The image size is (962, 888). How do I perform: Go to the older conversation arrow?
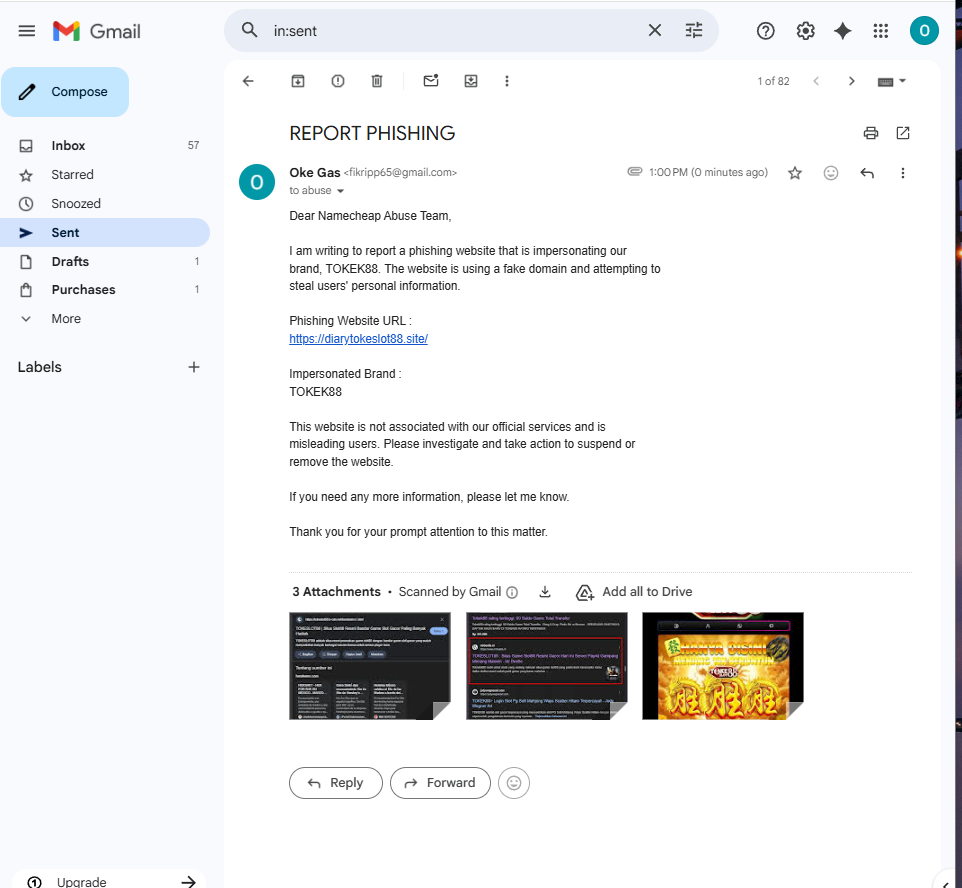(851, 81)
